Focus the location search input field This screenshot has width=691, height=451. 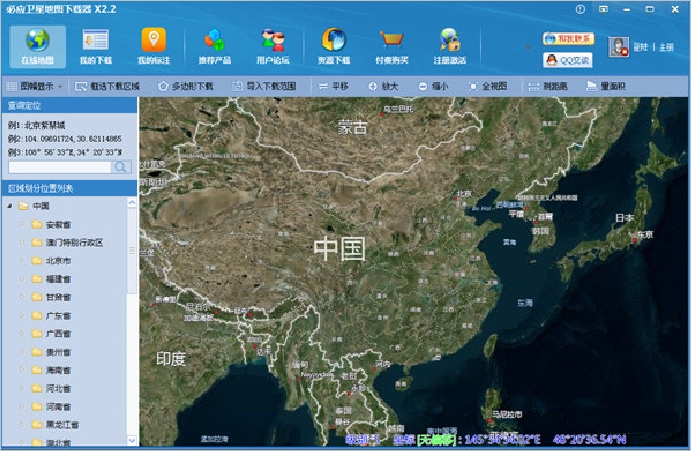(x=59, y=167)
